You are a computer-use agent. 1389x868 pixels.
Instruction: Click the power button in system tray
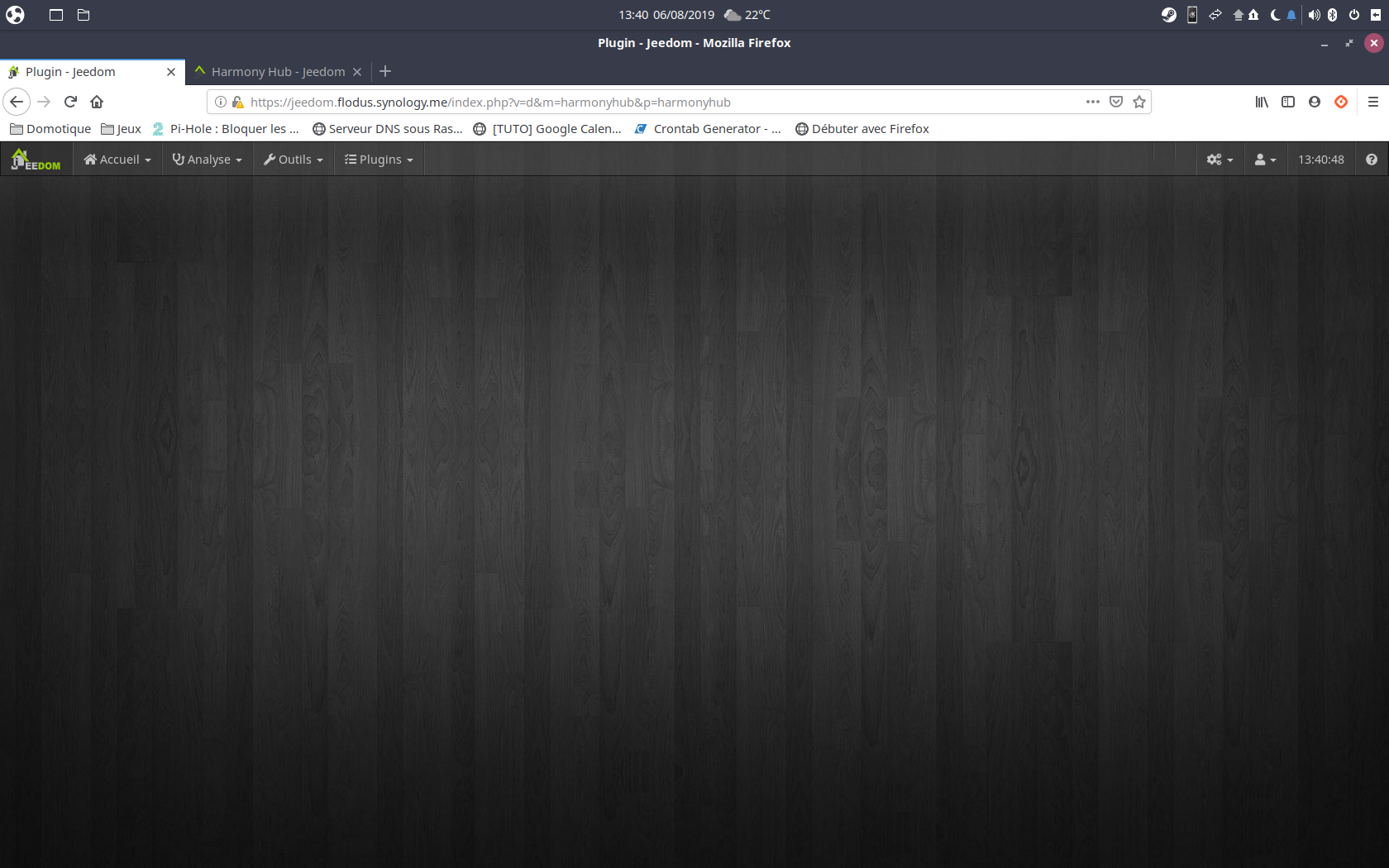[x=1353, y=15]
